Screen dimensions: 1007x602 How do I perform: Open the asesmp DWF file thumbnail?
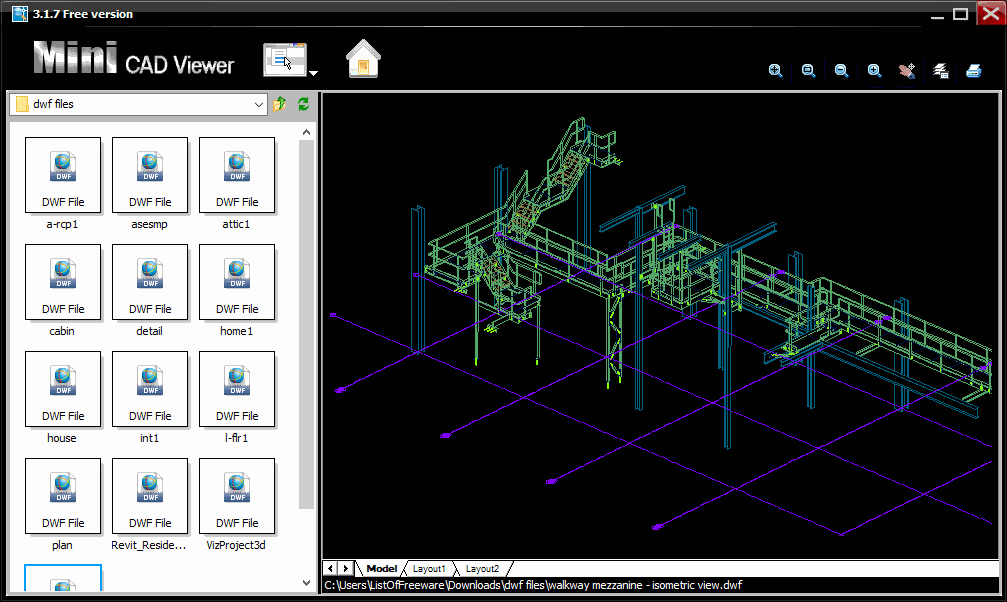(x=150, y=175)
